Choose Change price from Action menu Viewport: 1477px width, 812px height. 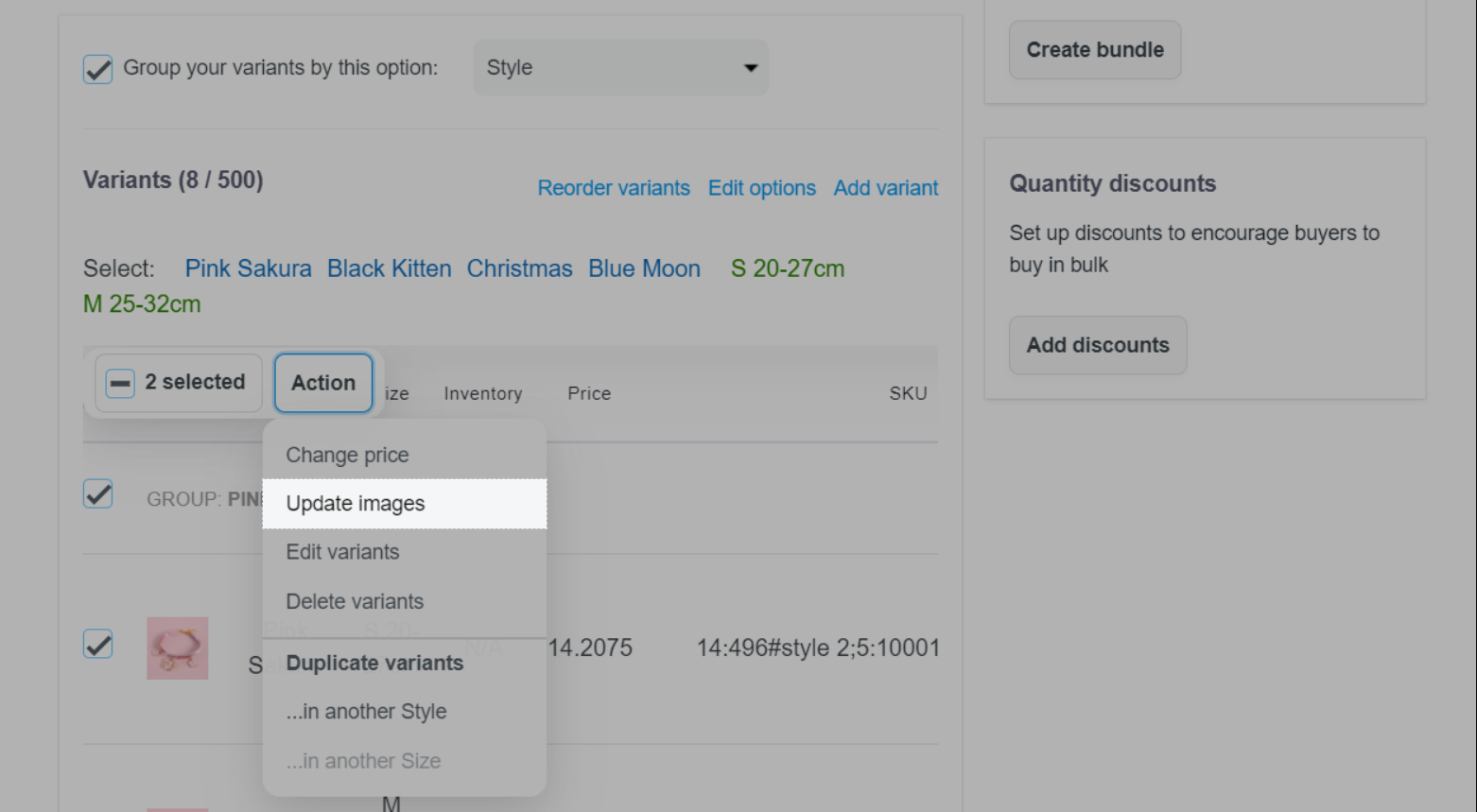point(405,455)
